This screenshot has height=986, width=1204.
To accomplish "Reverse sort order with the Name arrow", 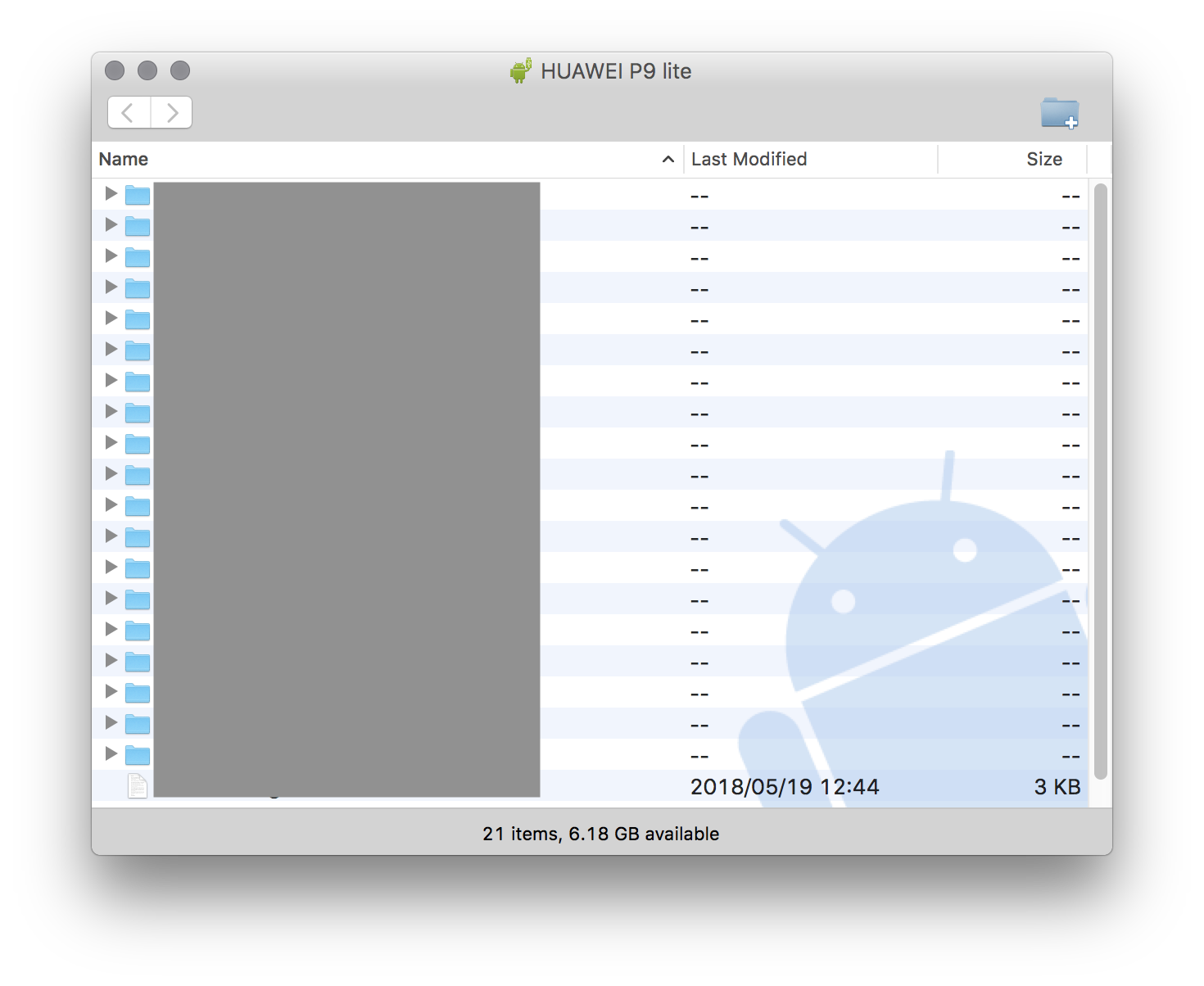I will coord(668,159).
